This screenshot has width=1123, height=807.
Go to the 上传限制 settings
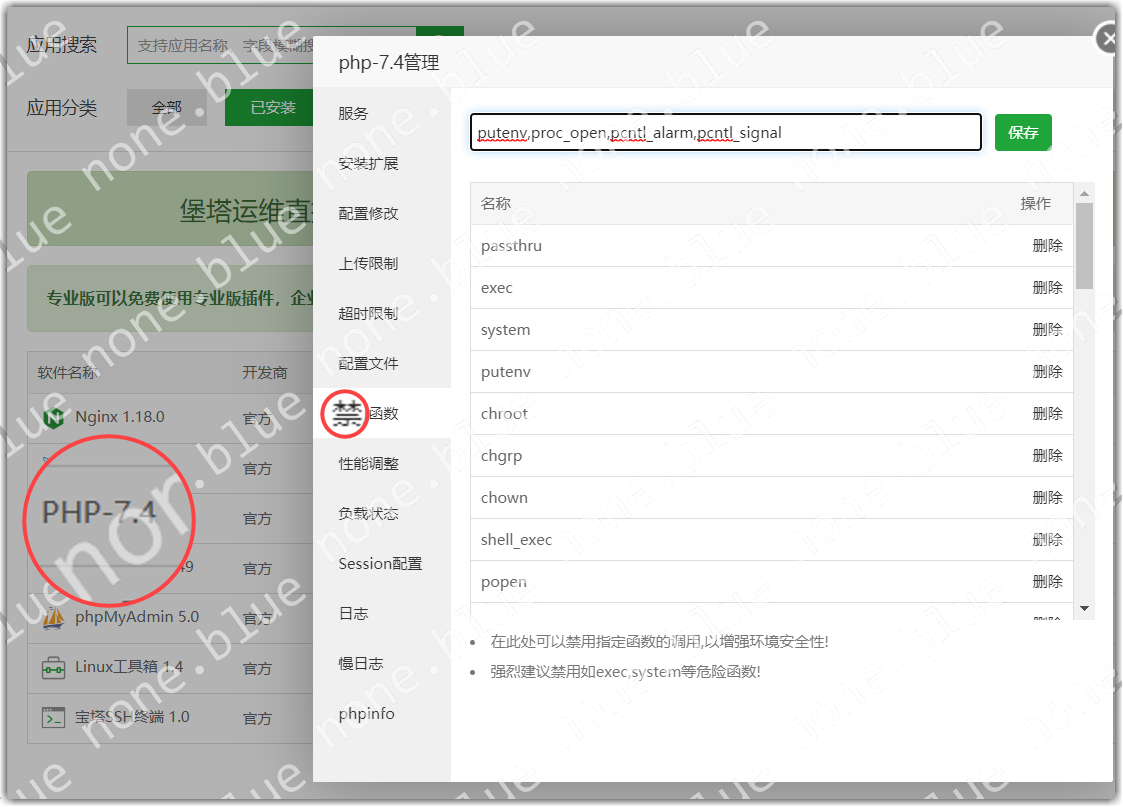click(x=368, y=263)
